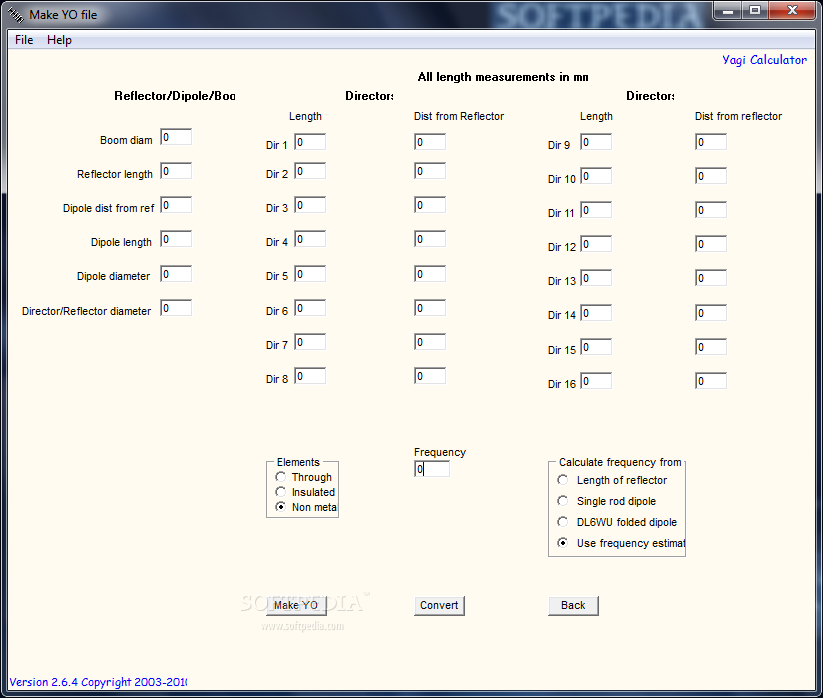
Task: Click the Dir 9 length field
Action: coord(596,142)
